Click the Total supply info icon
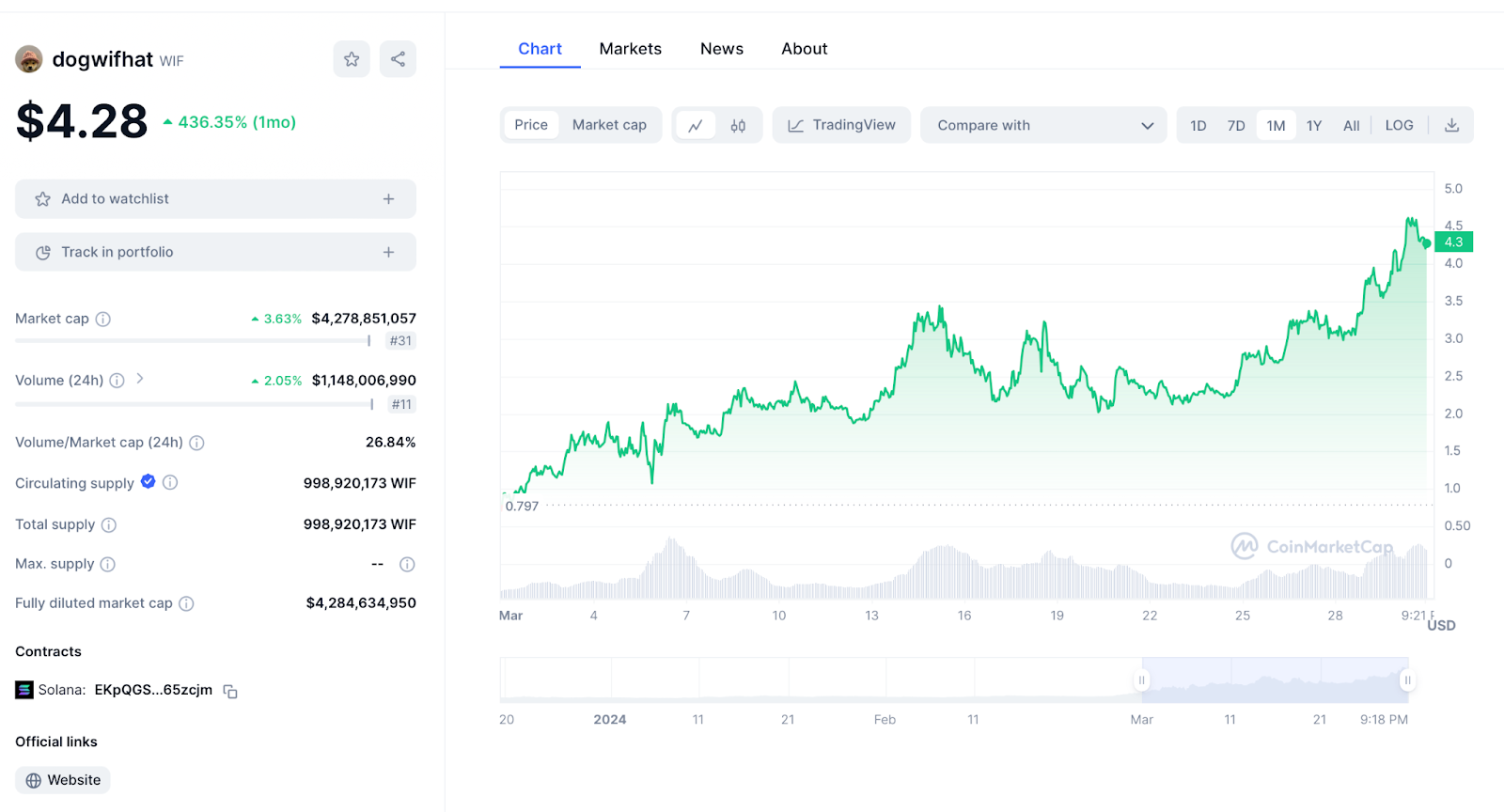This screenshot has width=1504, height=812. [x=109, y=524]
